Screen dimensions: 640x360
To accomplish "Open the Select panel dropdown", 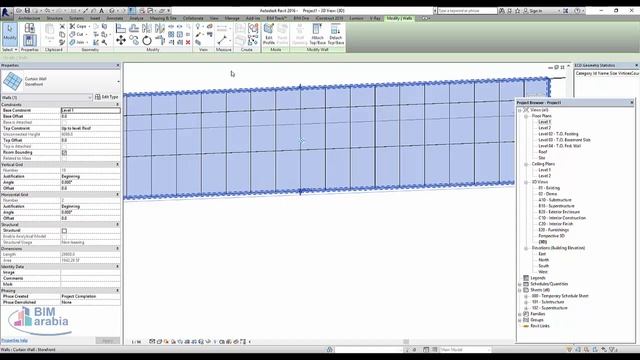I will [9, 49].
